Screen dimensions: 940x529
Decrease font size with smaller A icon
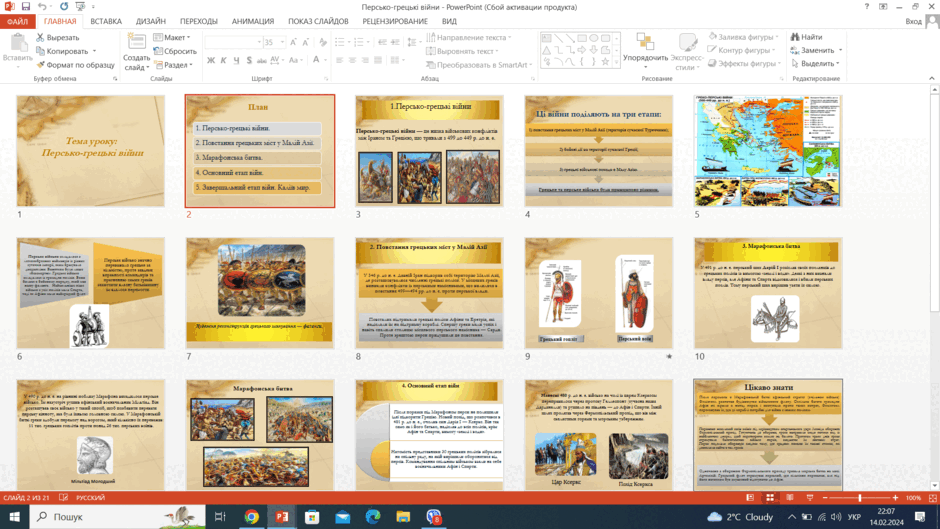pos(306,42)
